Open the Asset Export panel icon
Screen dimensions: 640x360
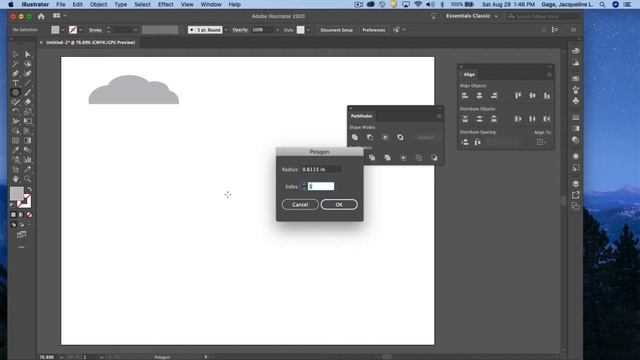pyautogui.click(x=576, y=195)
